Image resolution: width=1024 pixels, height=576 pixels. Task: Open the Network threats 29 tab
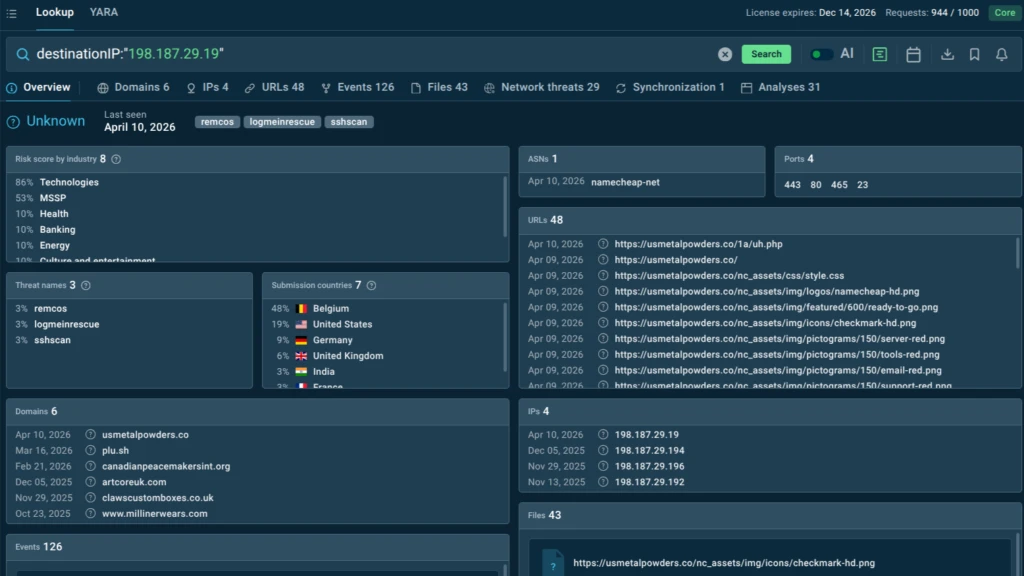(541, 88)
